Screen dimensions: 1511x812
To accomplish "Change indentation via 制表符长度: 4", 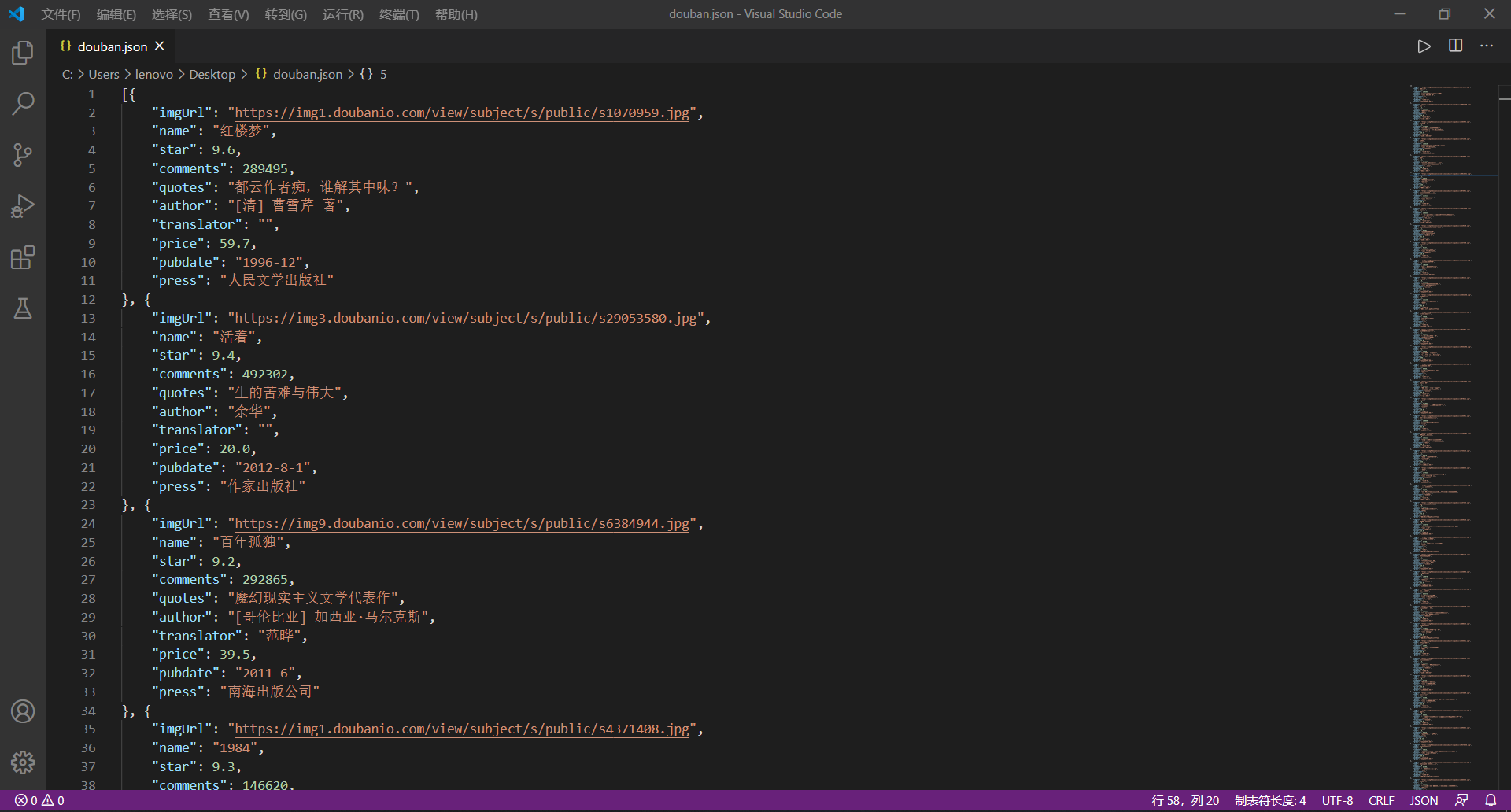I will (1270, 800).
